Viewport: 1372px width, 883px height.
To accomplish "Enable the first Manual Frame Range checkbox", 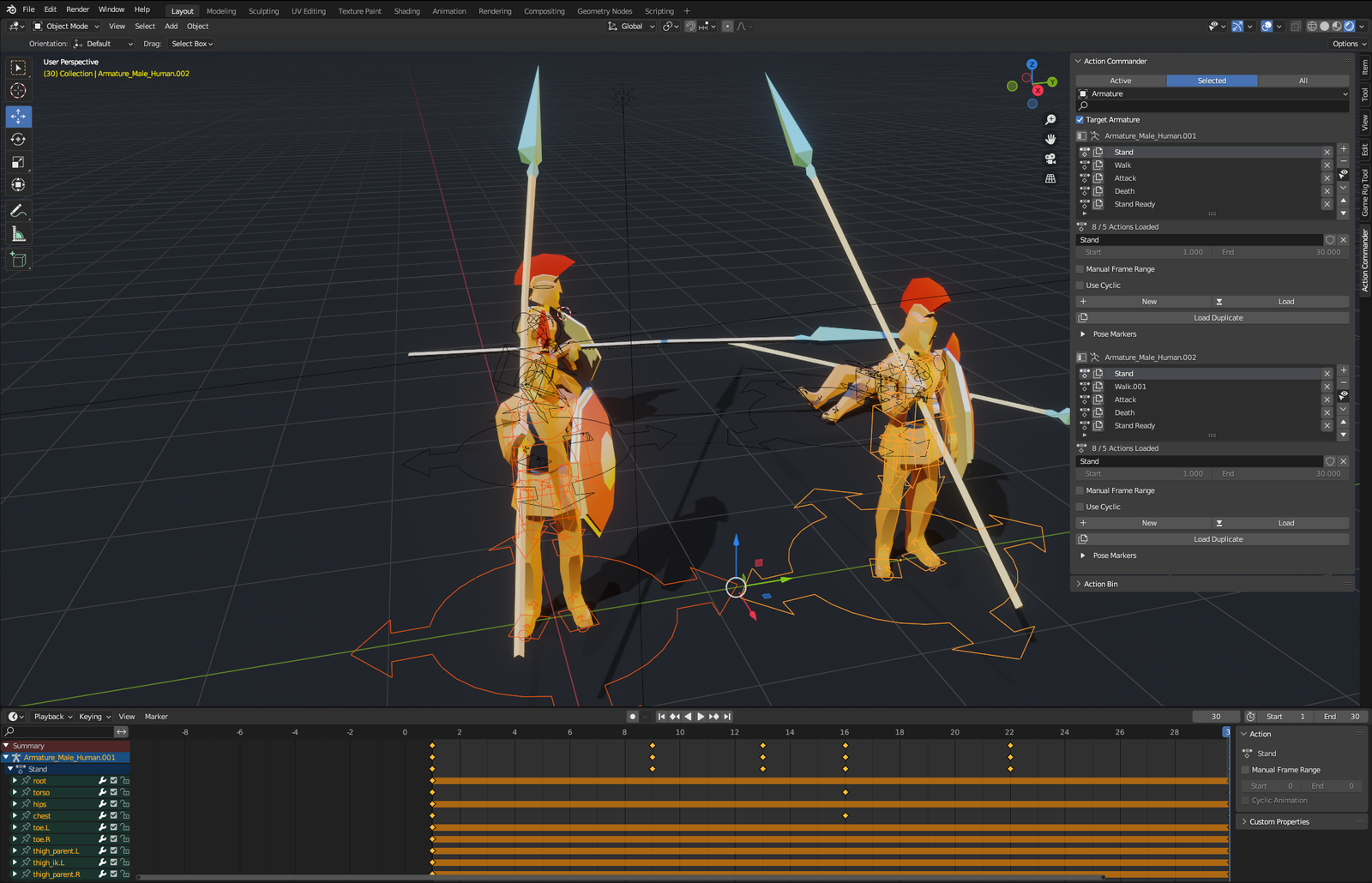I will pos(1080,269).
